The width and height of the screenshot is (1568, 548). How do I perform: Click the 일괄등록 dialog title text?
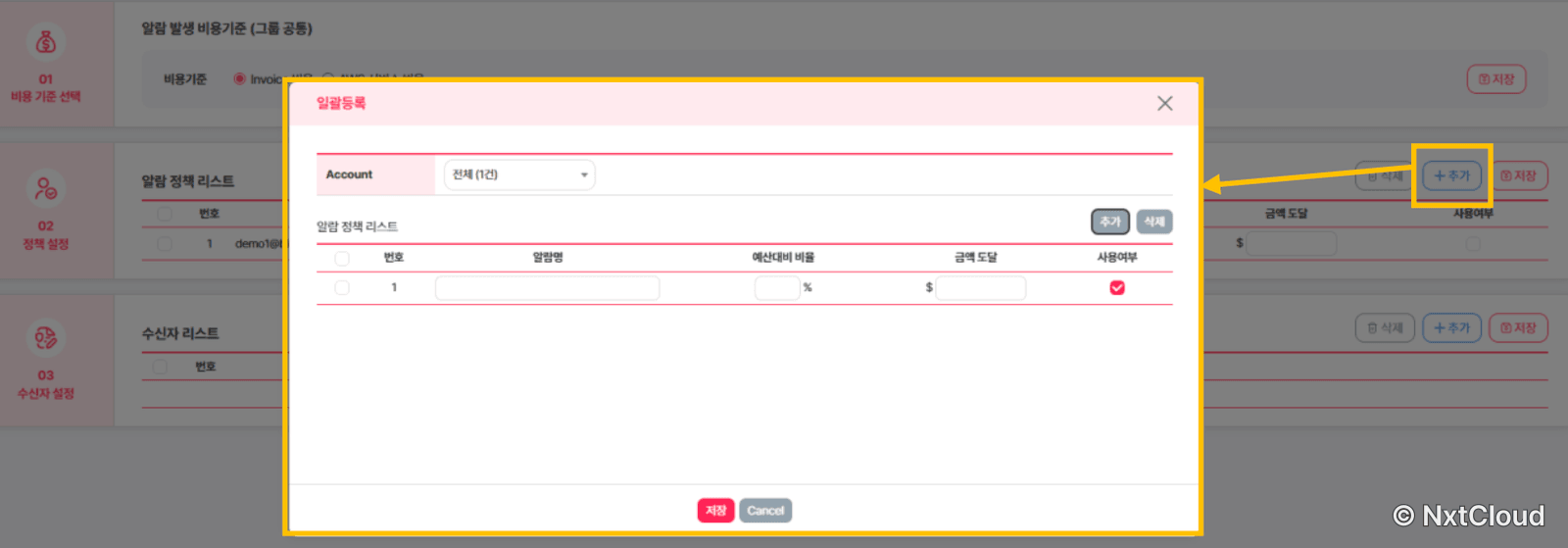[340, 103]
